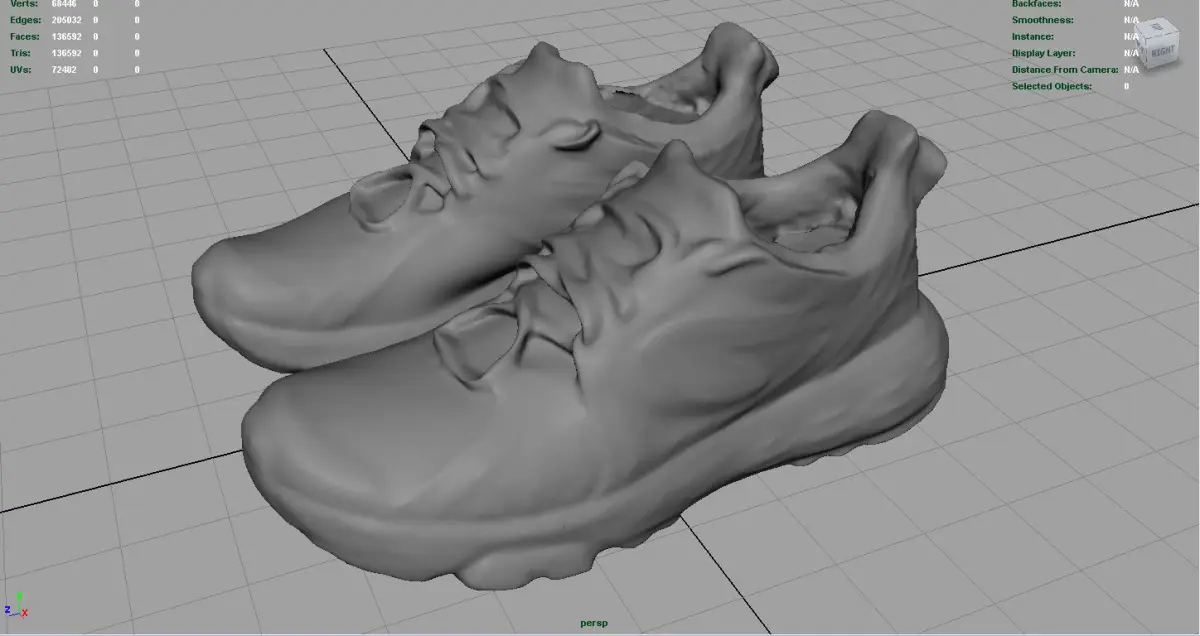Click the Tris: heads-up label
The width and height of the screenshot is (1200, 636).
pyautogui.click(x=19, y=53)
